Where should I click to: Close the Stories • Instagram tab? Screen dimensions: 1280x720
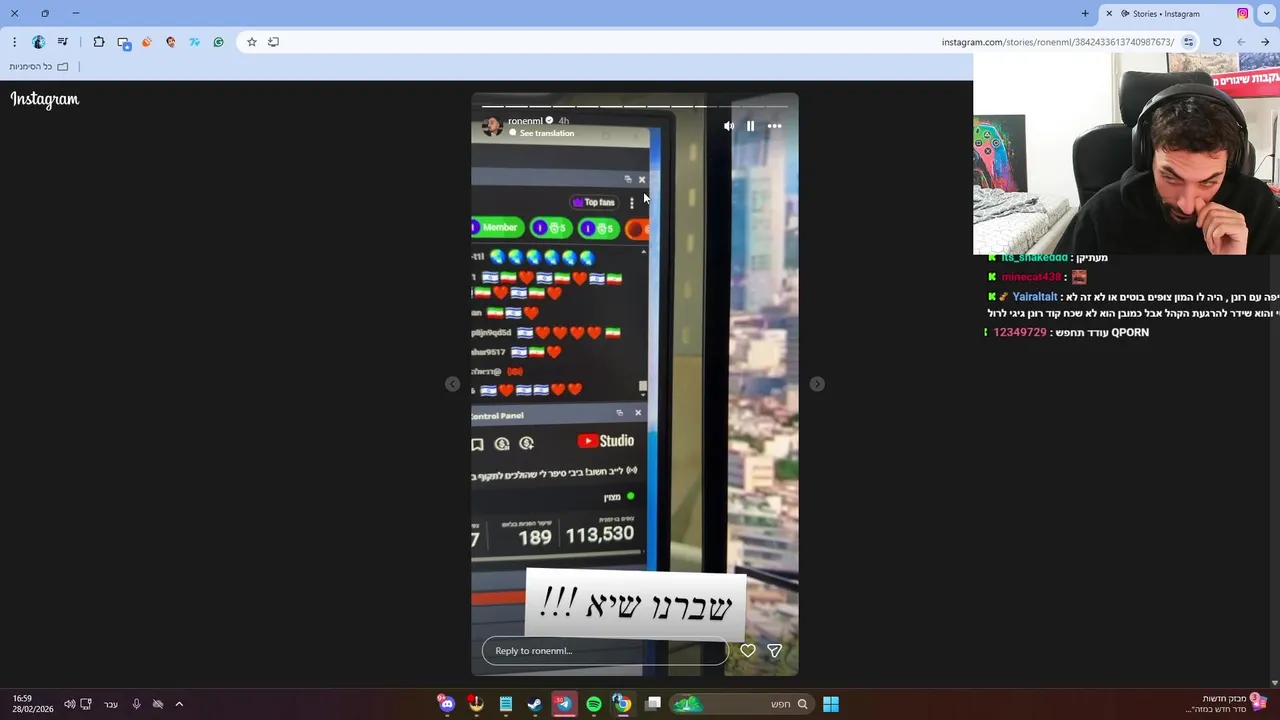coord(1109,14)
